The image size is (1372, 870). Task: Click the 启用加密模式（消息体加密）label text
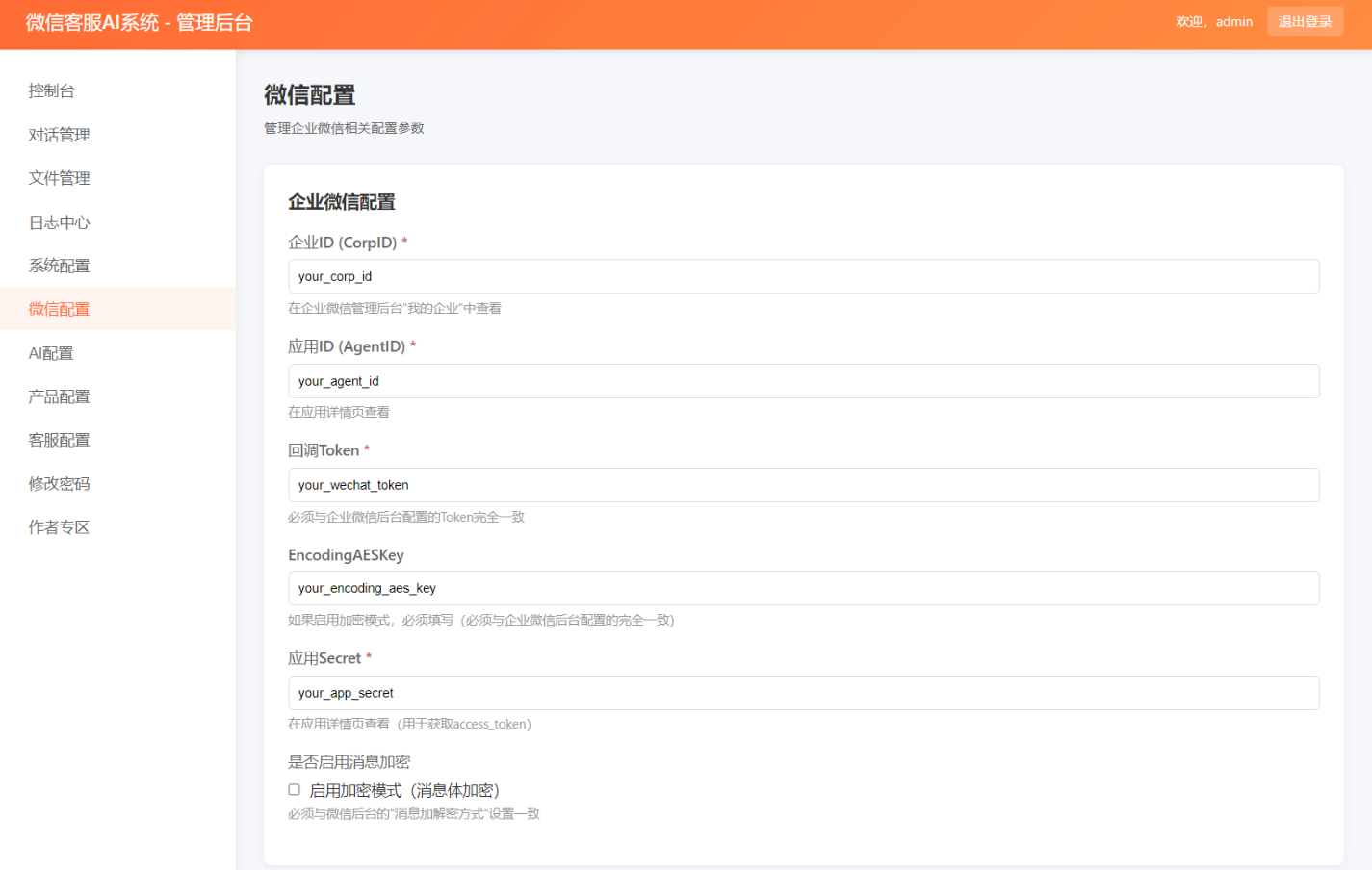[x=404, y=790]
